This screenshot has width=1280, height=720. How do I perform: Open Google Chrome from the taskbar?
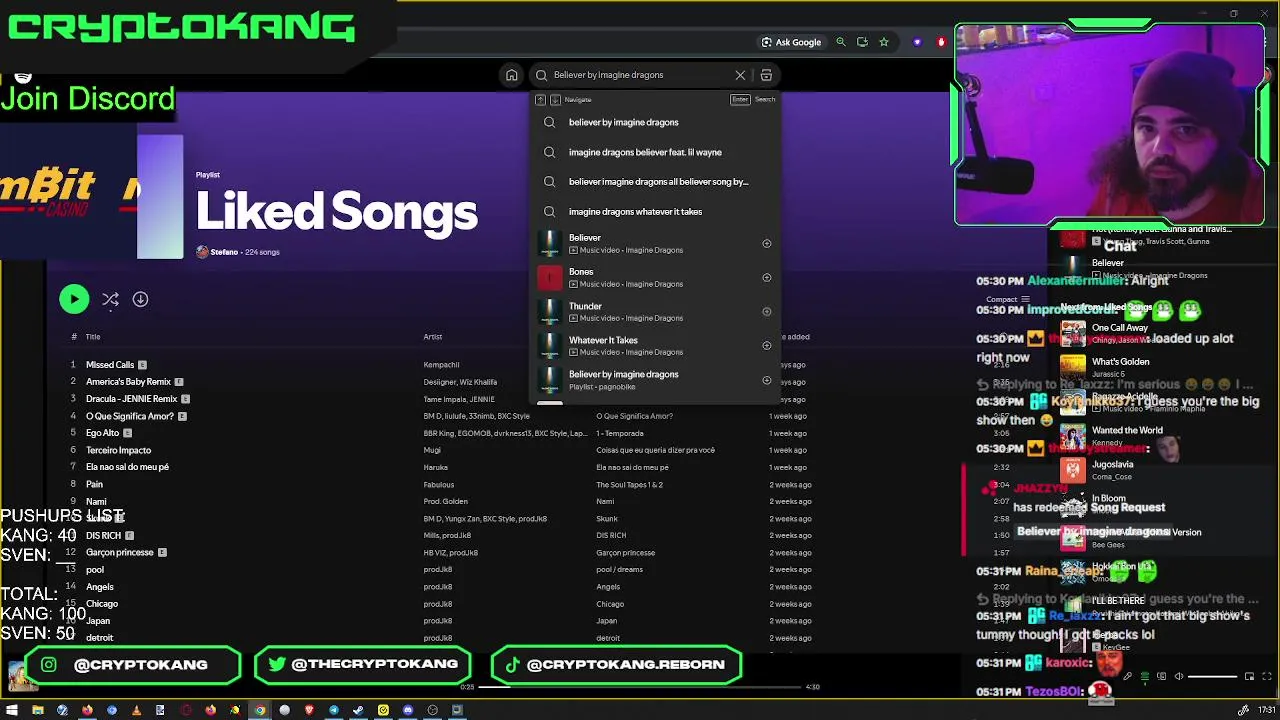coord(260,710)
